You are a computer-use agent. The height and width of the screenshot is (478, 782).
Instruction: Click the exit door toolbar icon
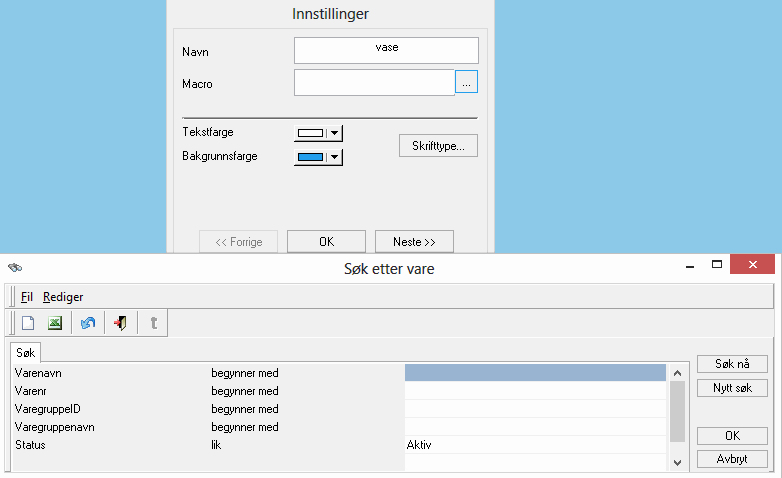point(120,323)
